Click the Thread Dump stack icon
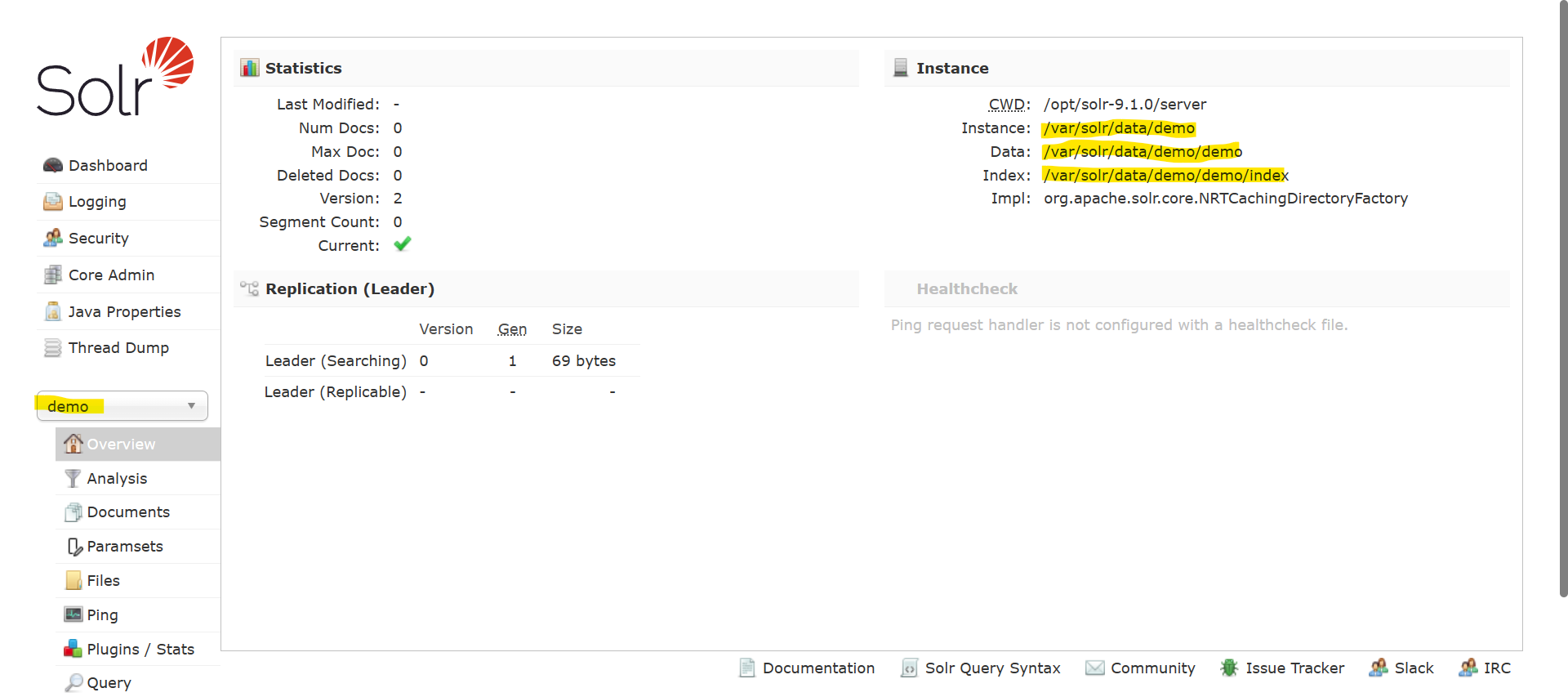 [x=53, y=347]
